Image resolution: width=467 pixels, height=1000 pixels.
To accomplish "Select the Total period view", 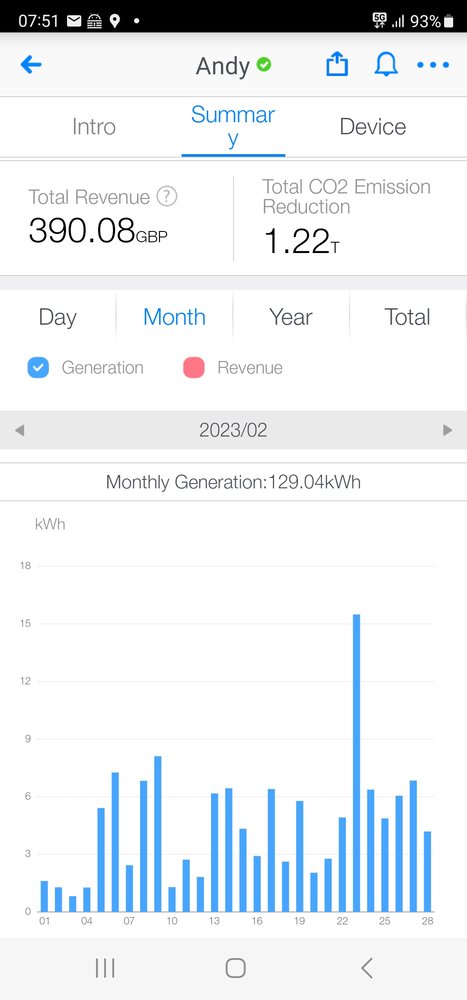I will tap(407, 317).
